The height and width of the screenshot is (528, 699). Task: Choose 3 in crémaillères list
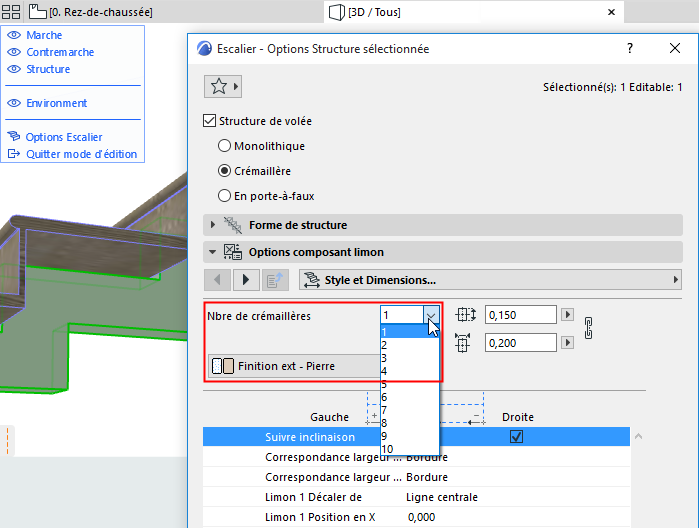pyautogui.click(x=410, y=358)
